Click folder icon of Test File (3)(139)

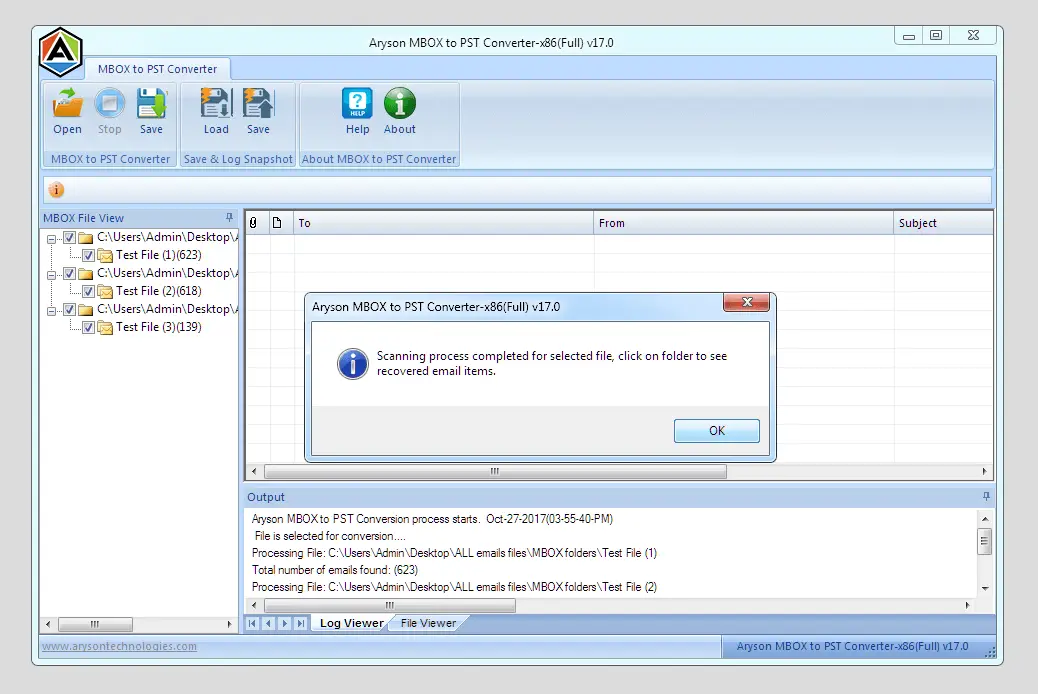click(x=105, y=327)
